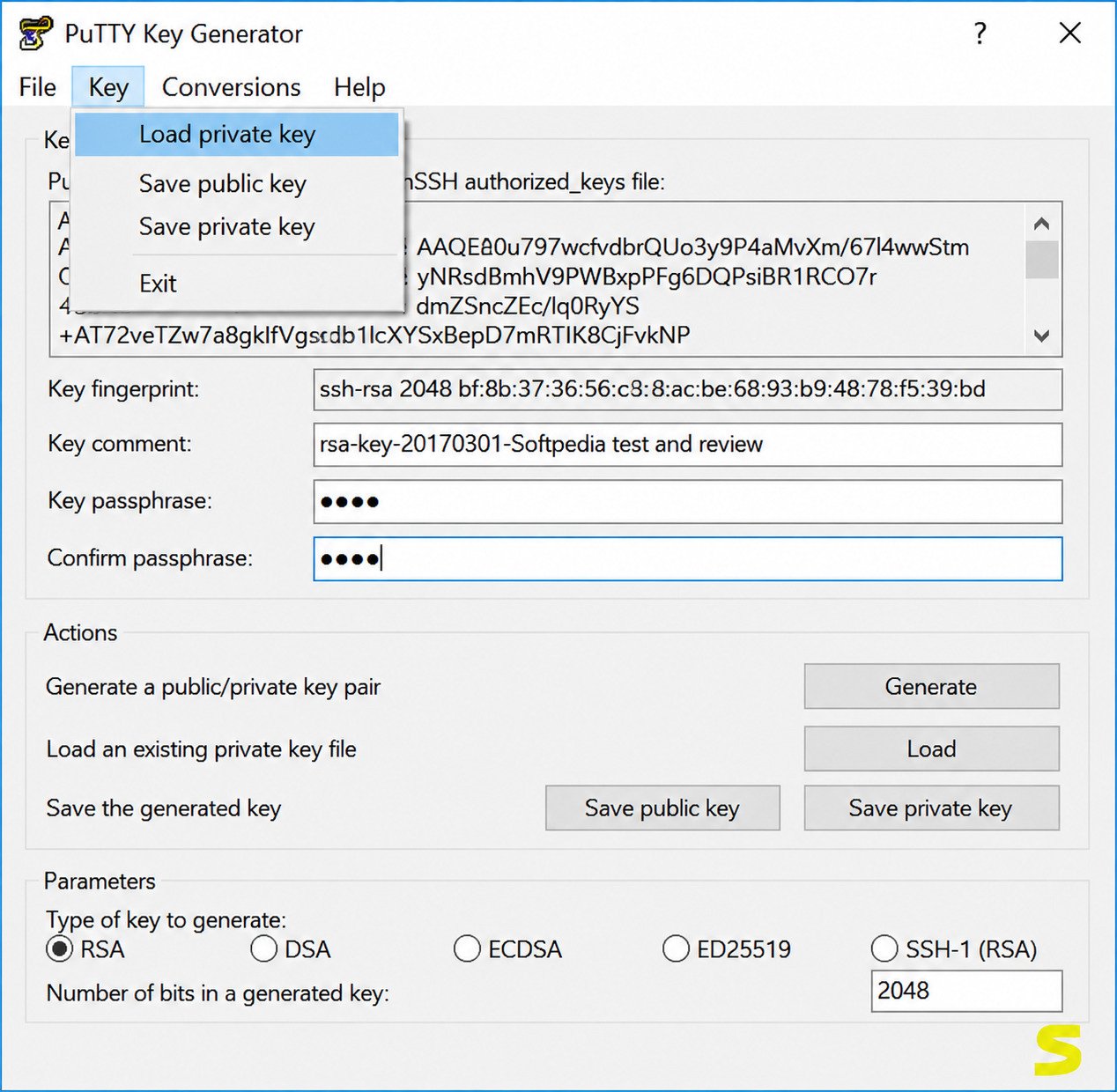Select the ECDSA key type
The width and height of the screenshot is (1117, 1092).
click(467, 949)
